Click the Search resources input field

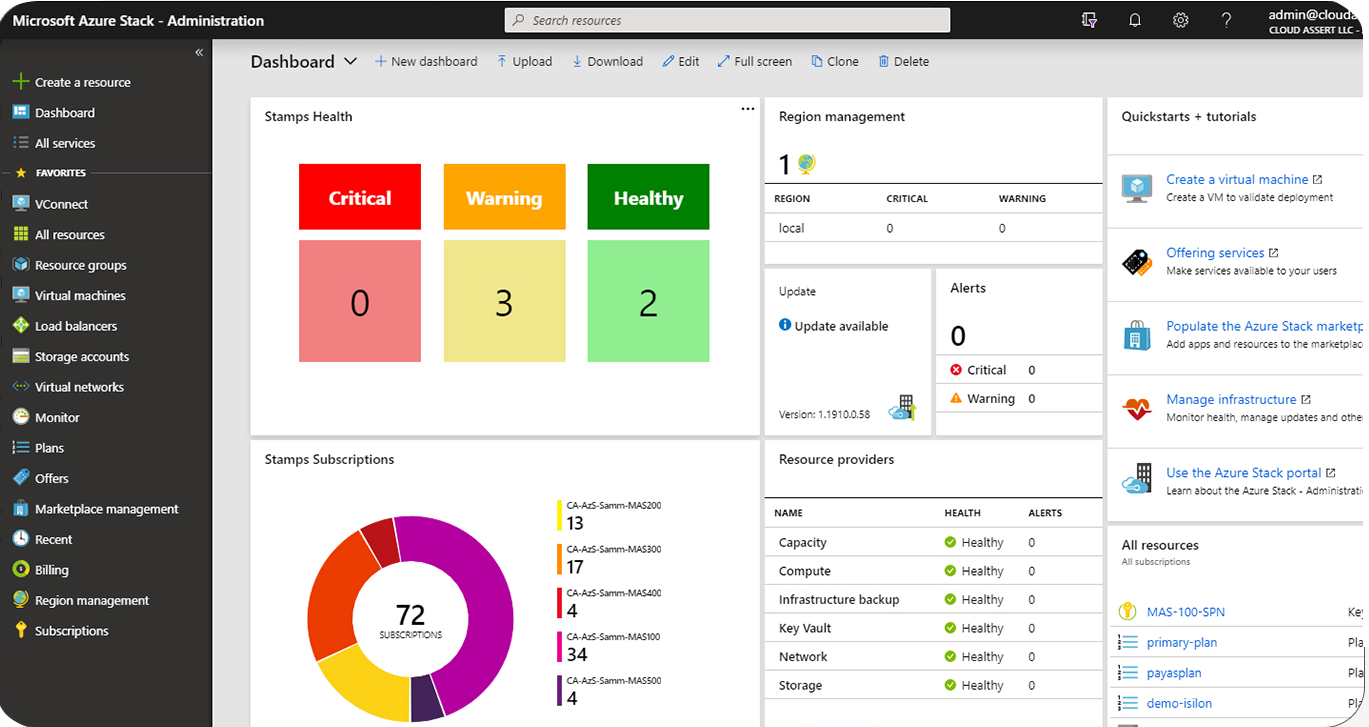[x=727, y=20]
